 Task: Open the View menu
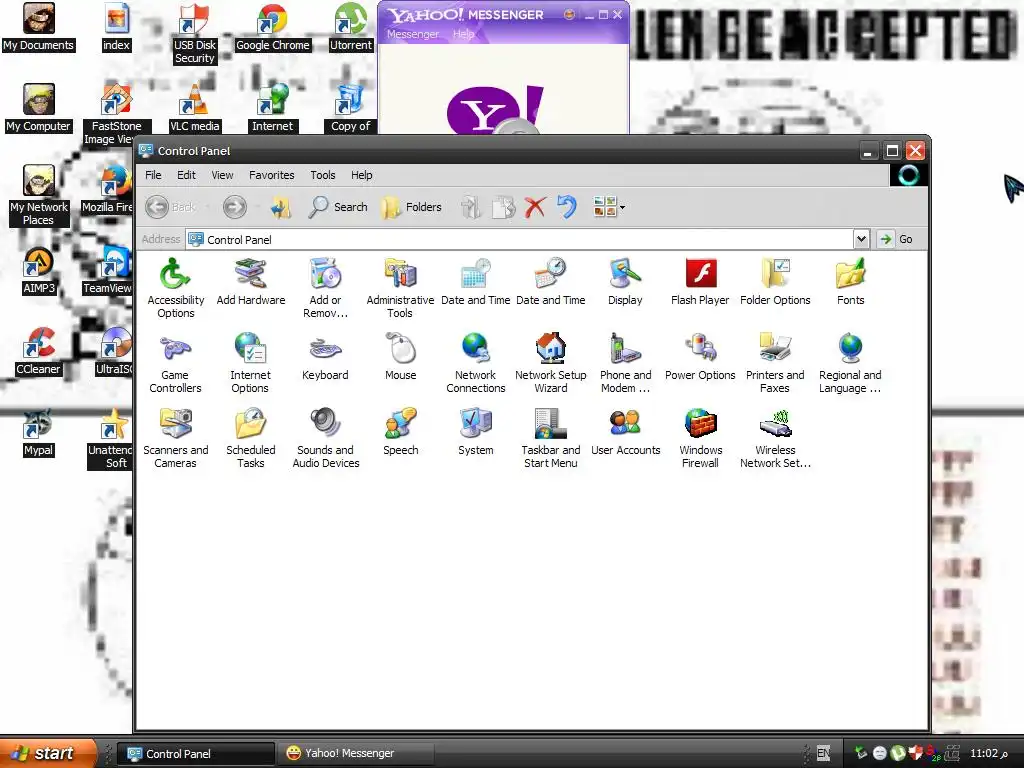tap(222, 175)
